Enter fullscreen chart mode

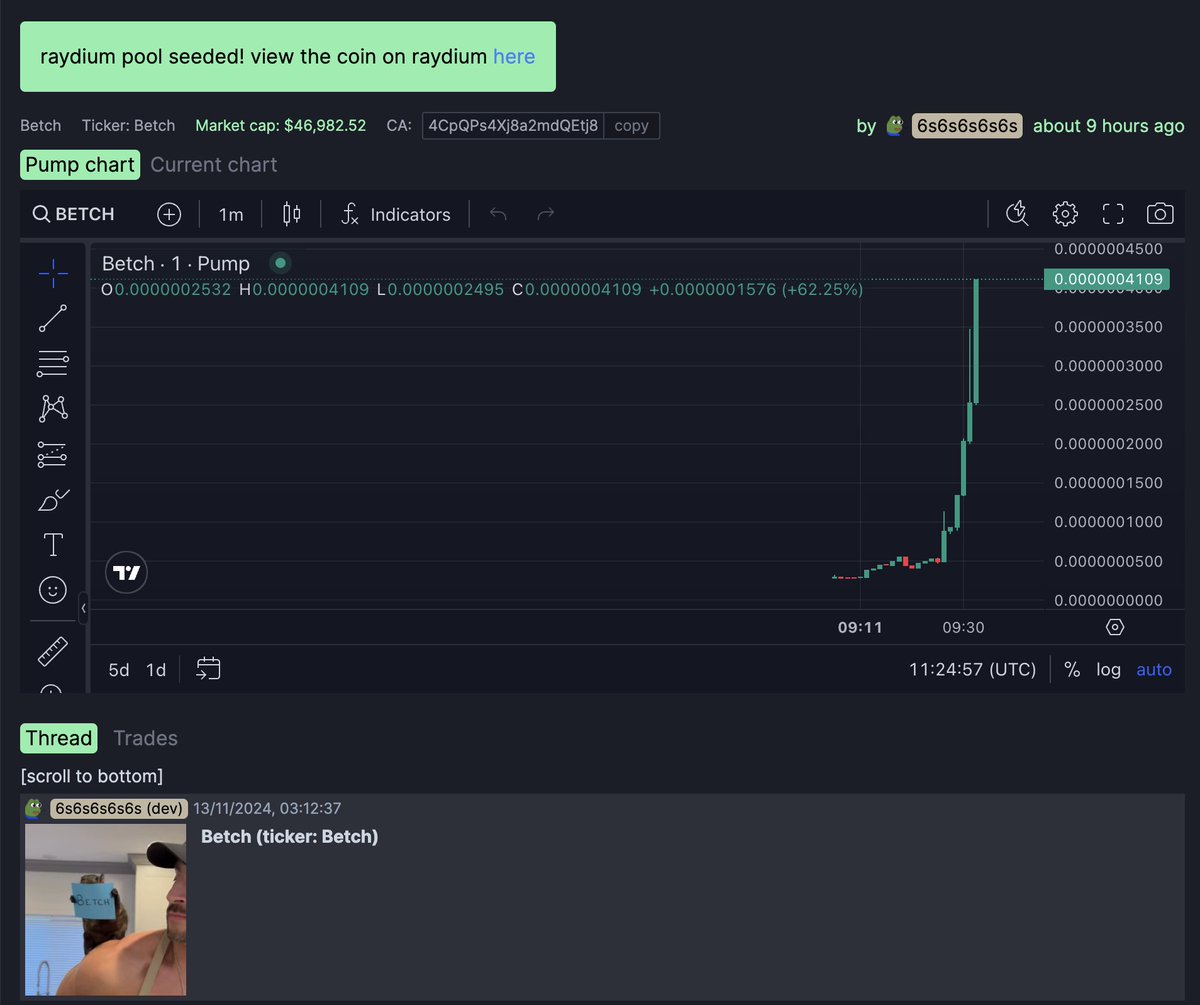(1113, 213)
